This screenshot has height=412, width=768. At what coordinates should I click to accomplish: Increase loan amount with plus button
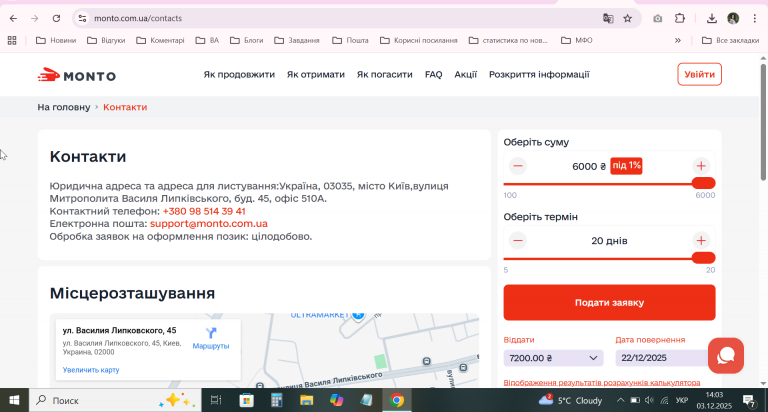pyautogui.click(x=701, y=166)
